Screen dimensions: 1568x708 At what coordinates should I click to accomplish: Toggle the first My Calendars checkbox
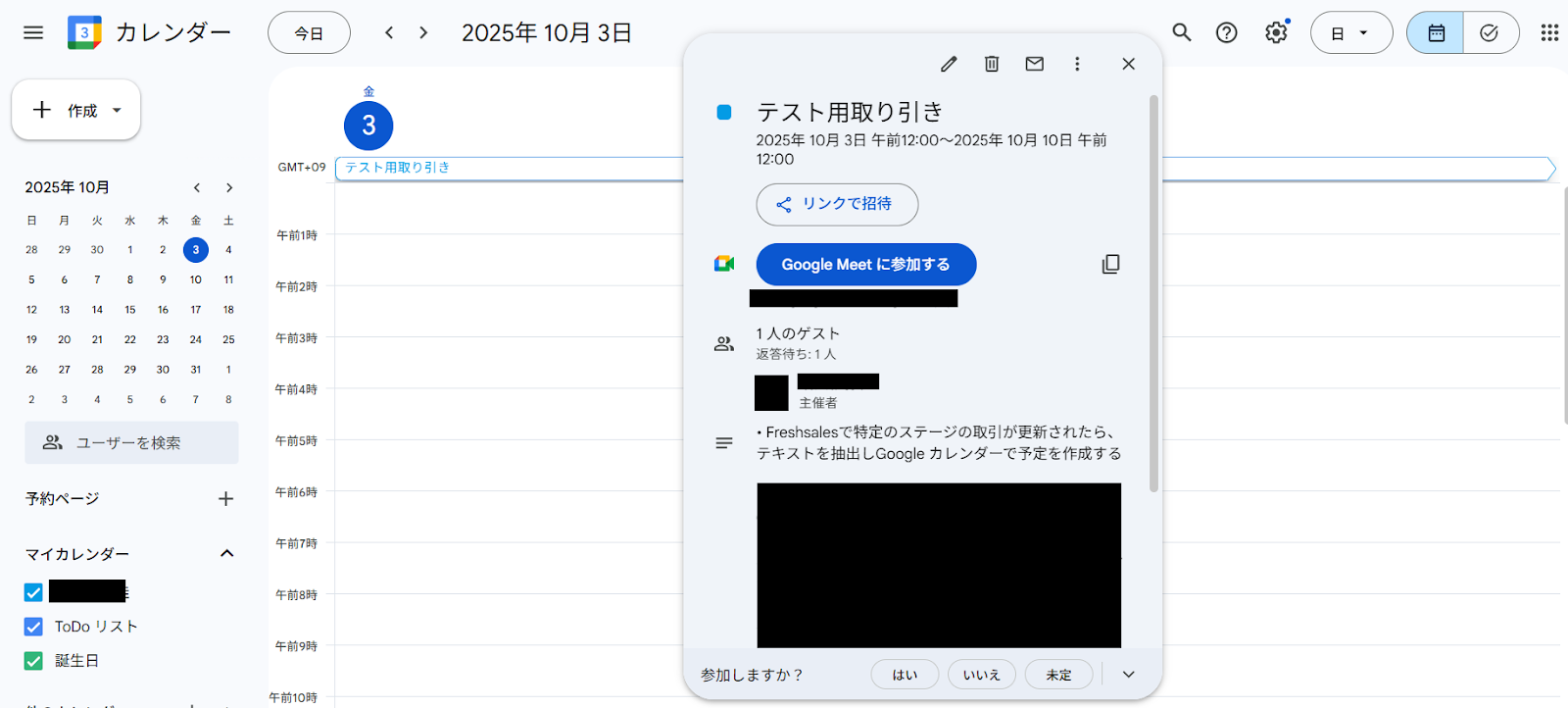[33, 592]
